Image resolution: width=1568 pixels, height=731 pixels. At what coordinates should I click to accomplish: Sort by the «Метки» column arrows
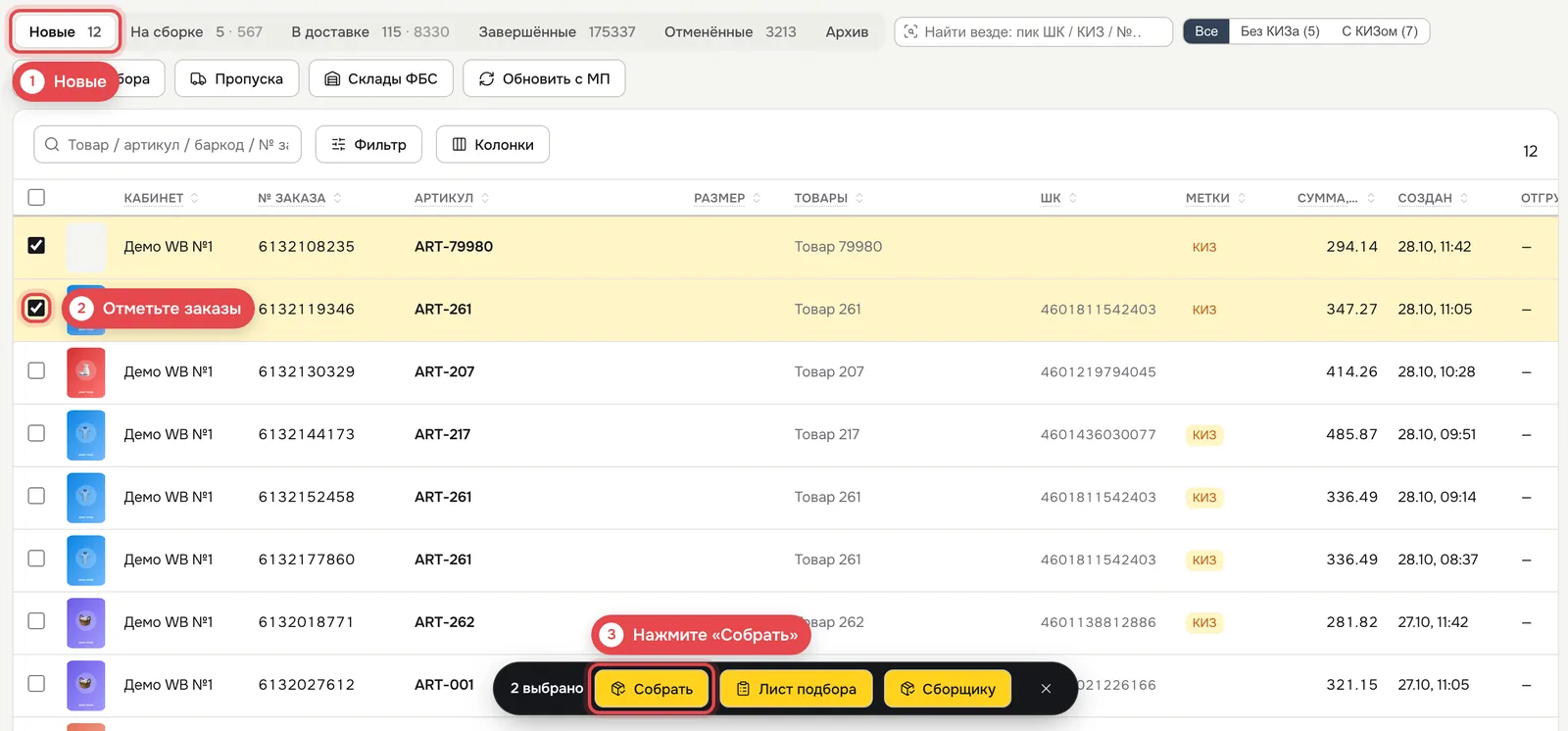(1242, 198)
